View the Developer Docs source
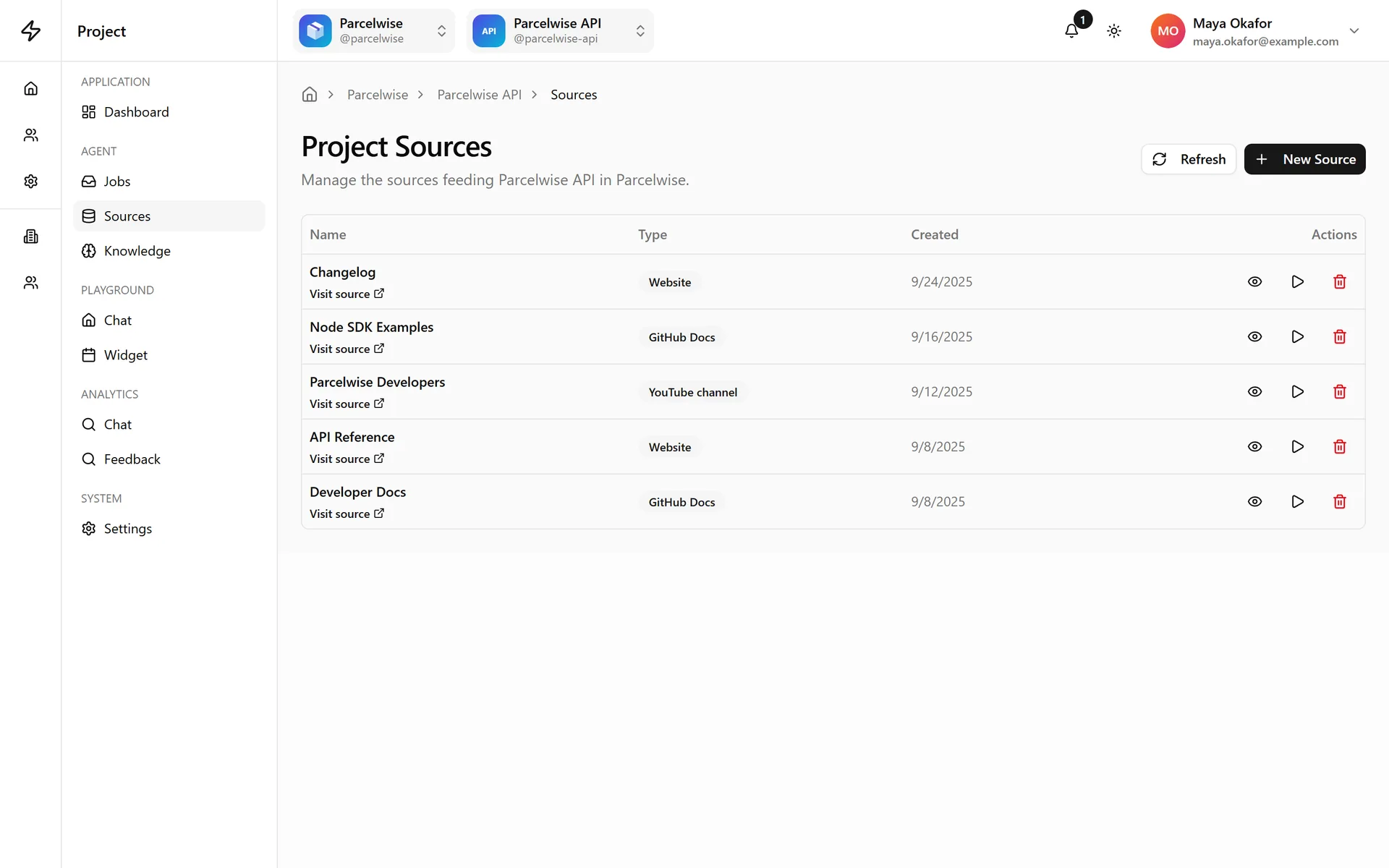This screenshot has width=1389, height=868. pos(1255,501)
